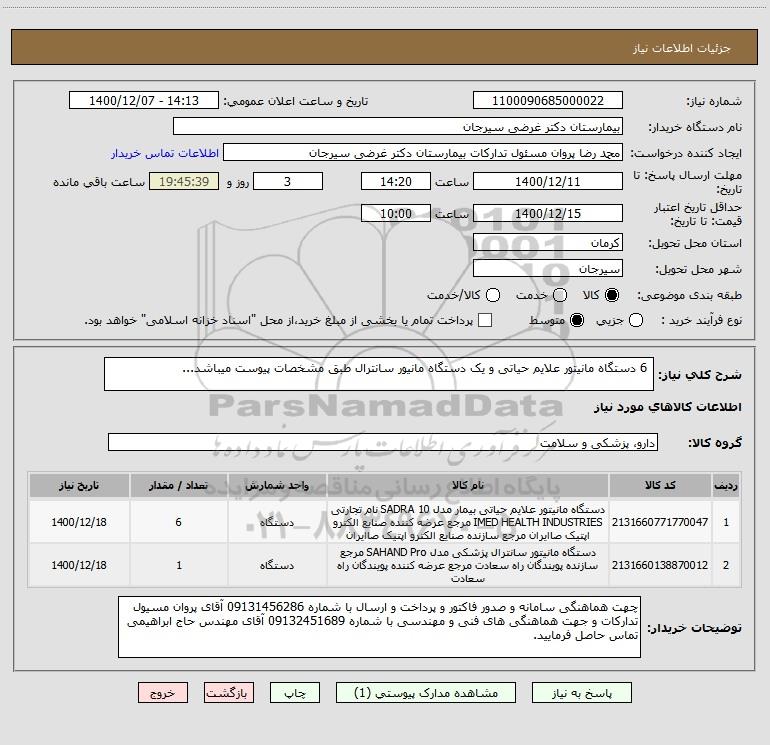Click the تعداد / مقدار column header

(x=179, y=485)
